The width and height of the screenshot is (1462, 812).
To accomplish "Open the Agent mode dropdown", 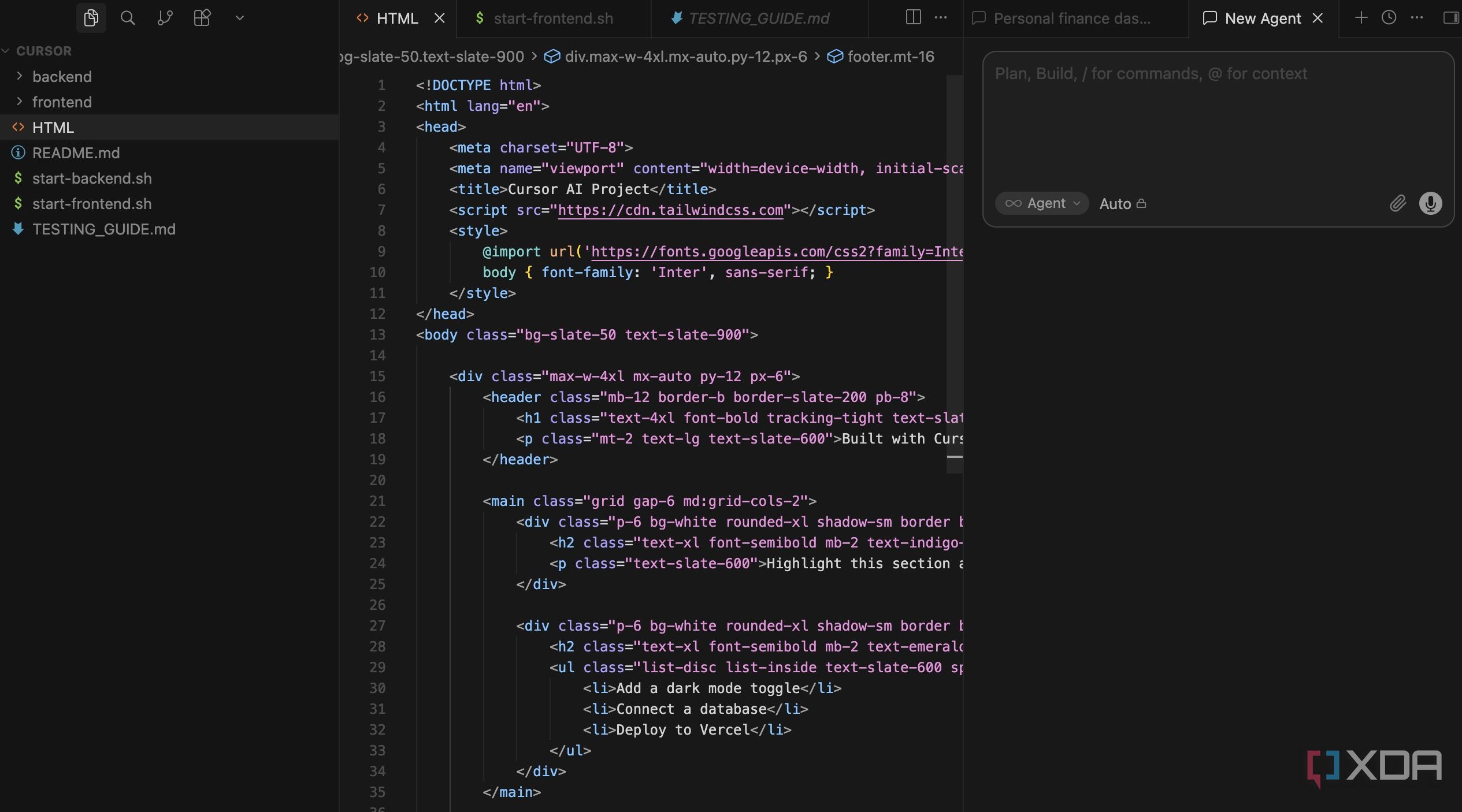I will tap(1042, 203).
